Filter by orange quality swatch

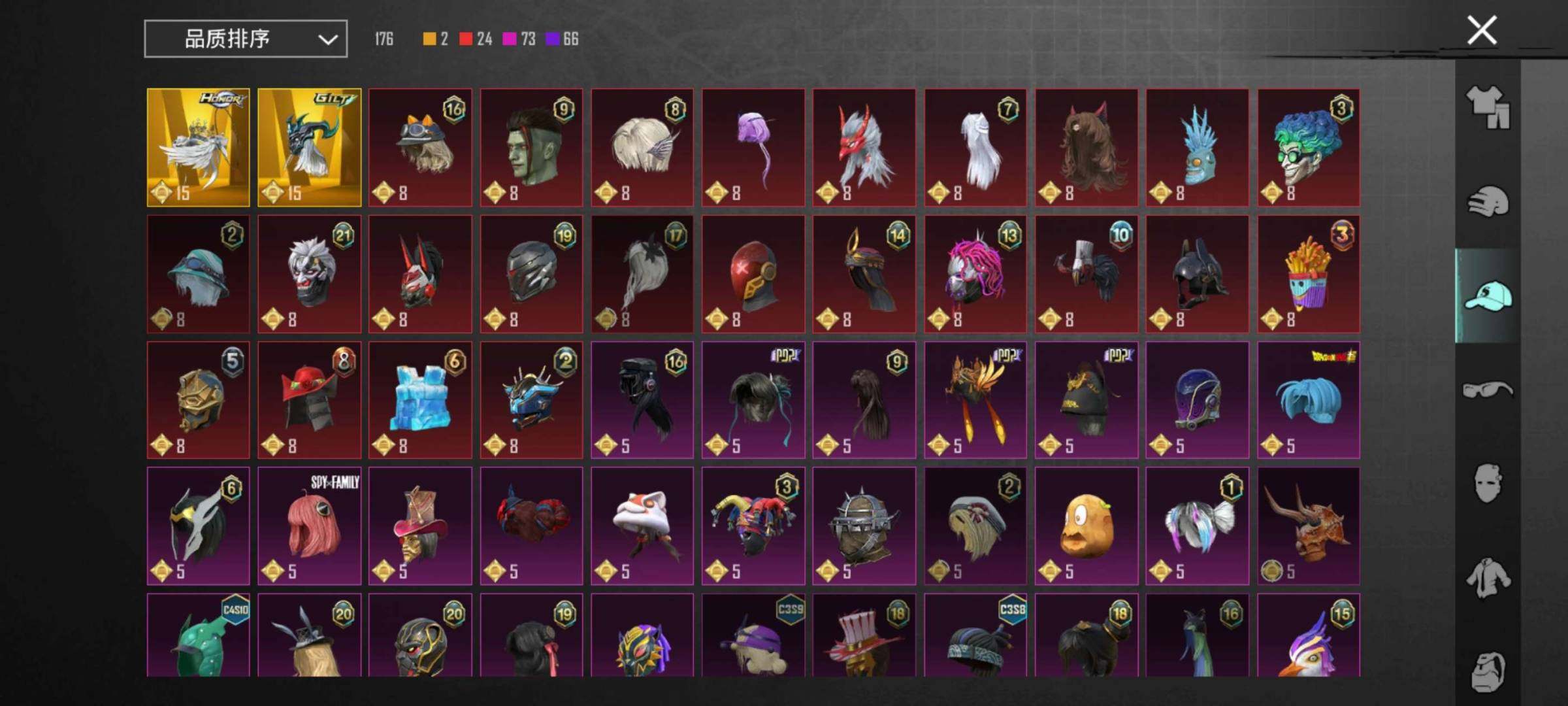coord(429,39)
